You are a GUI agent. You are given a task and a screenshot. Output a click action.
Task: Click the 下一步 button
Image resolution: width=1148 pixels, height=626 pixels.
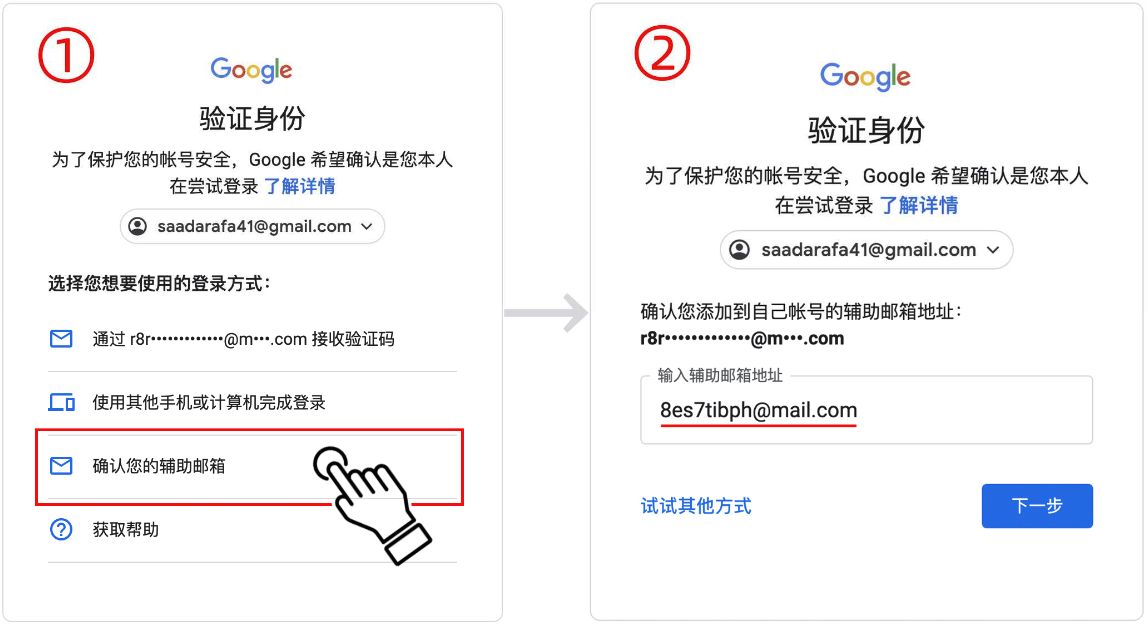point(1037,506)
